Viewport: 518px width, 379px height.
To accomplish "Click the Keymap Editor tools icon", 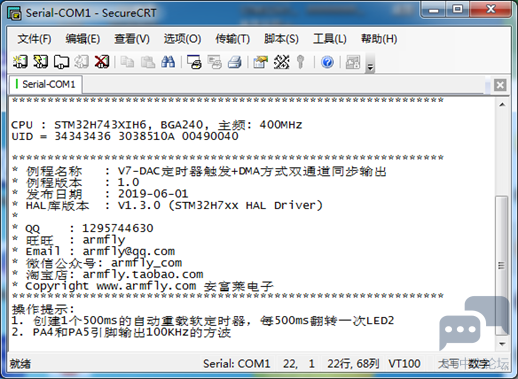I will click(281, 62).
